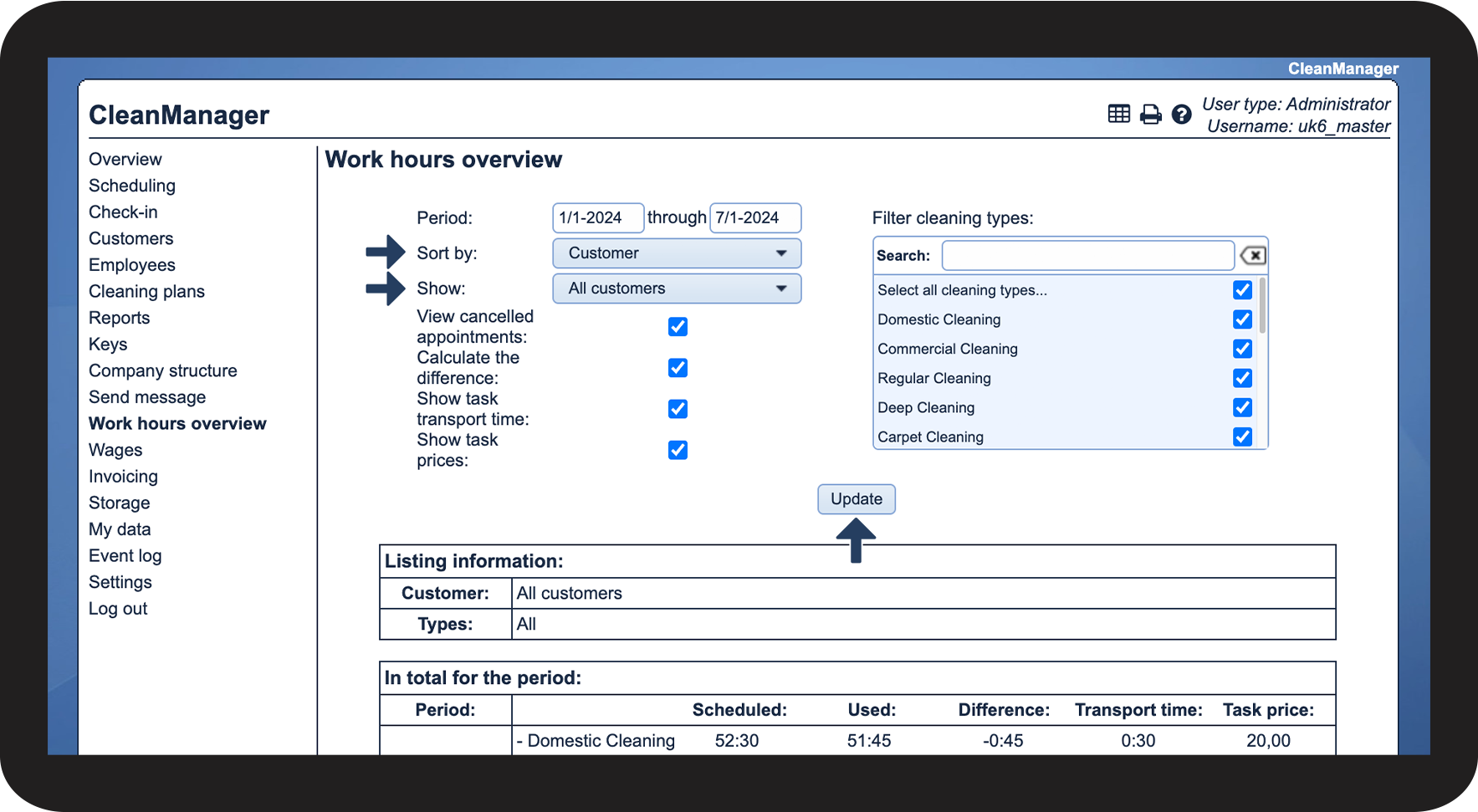This screenshot has height=812, width=1478.
Task: Go to Invoicing in sidebar
Action: tap(123, 477)
